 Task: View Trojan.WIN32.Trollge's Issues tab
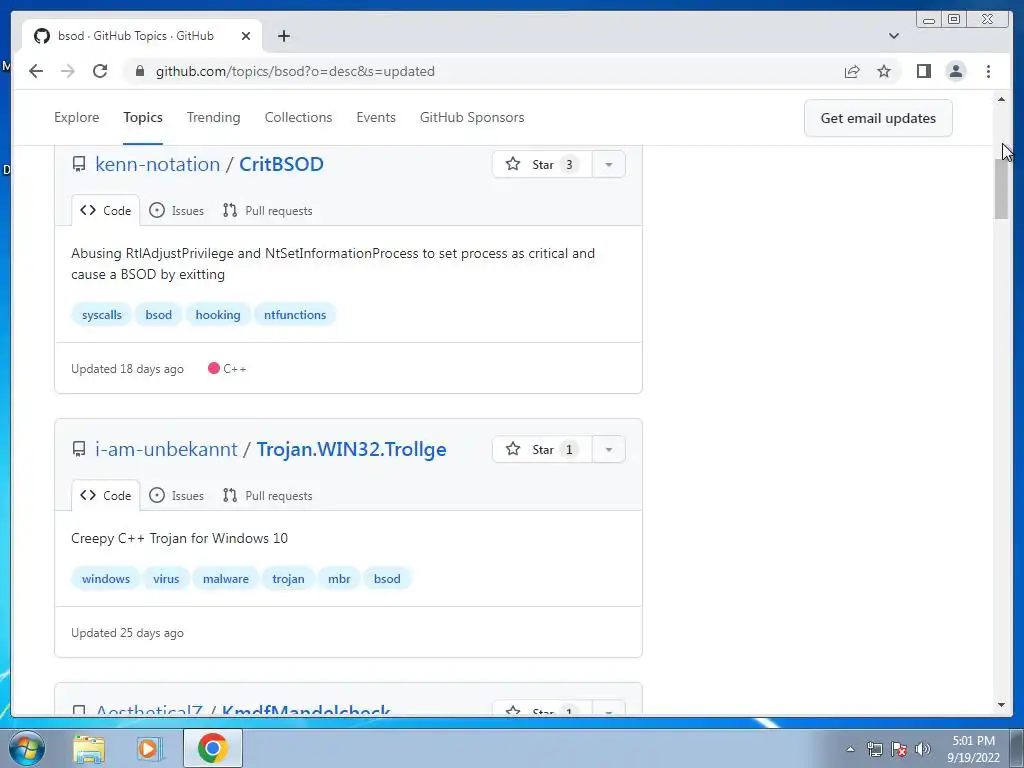[176, 496]
